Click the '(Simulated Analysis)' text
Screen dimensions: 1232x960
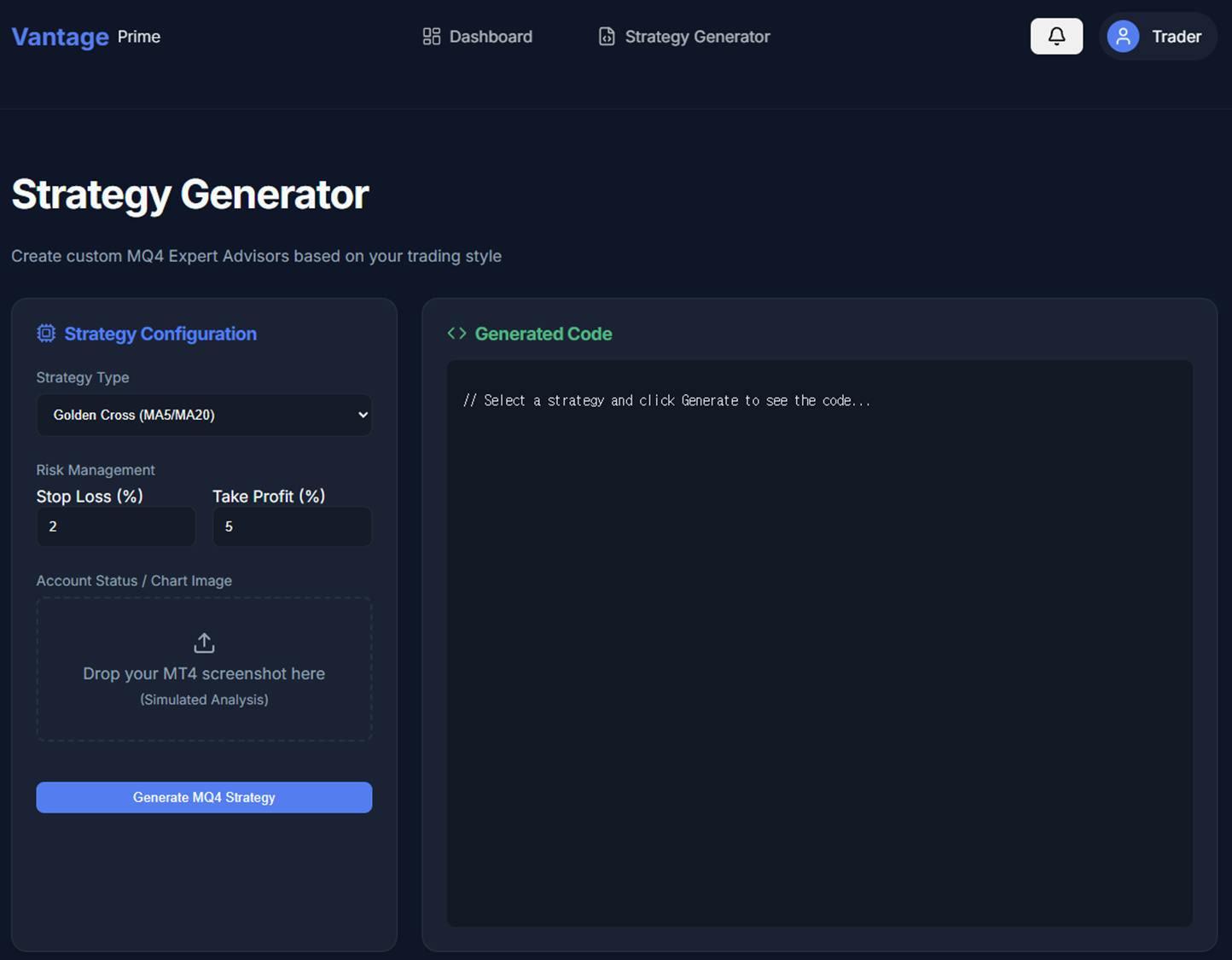[204, 700]
